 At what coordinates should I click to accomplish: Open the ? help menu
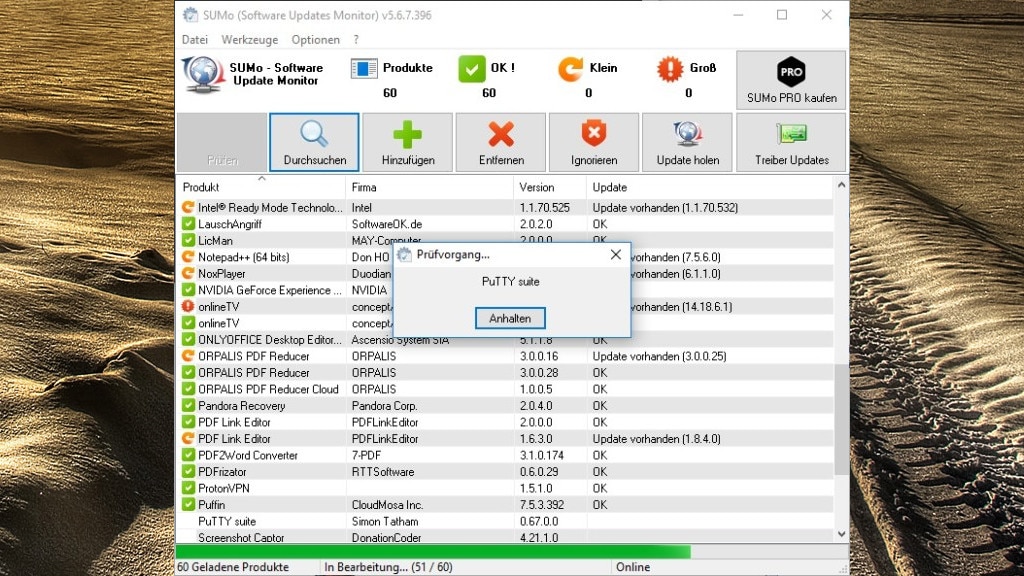(356, 40)
